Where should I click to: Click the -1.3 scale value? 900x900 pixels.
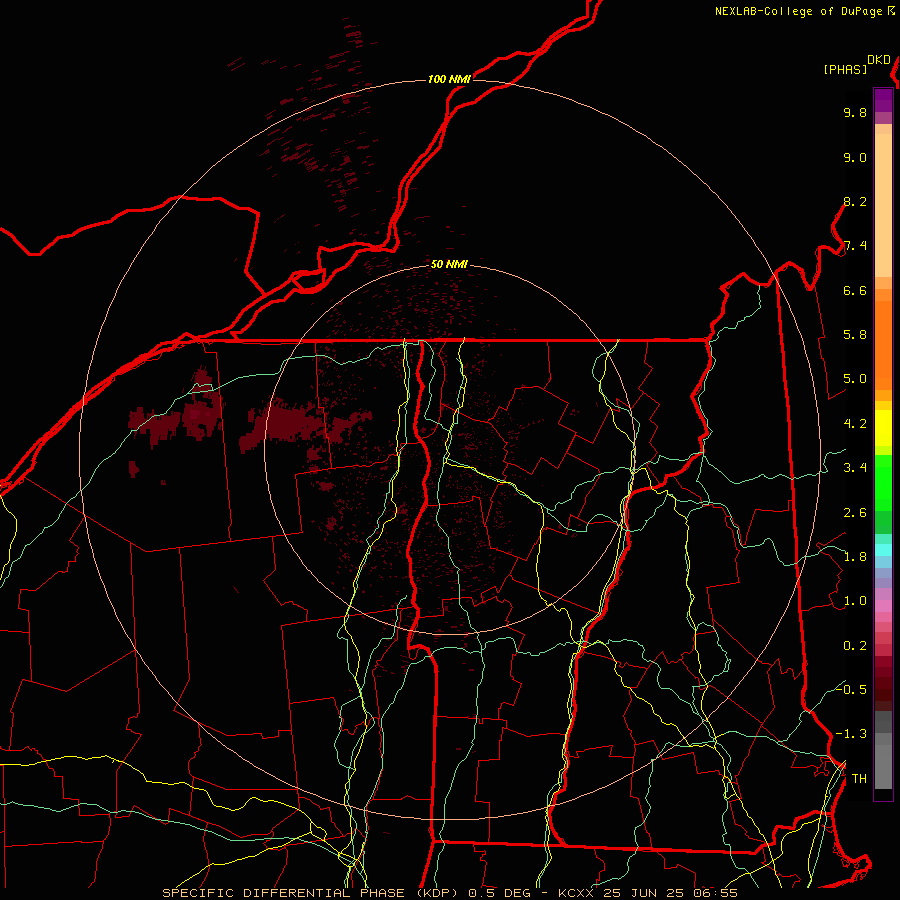point(851,734)
